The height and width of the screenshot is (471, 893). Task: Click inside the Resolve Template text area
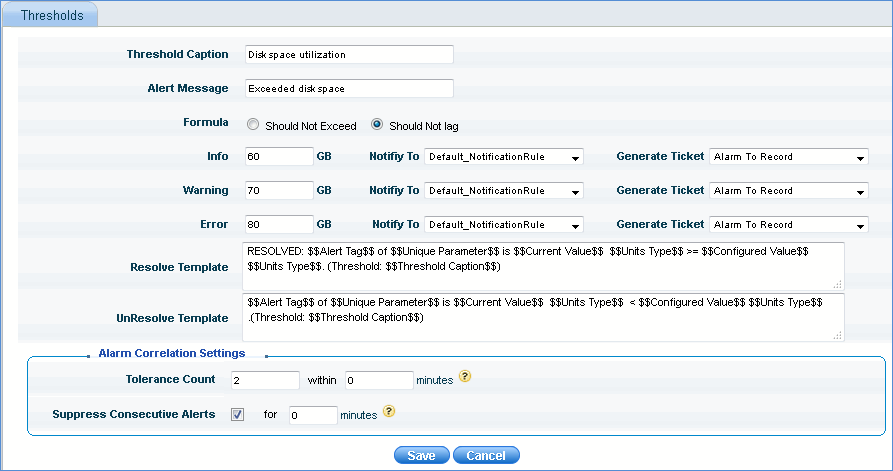542,266
